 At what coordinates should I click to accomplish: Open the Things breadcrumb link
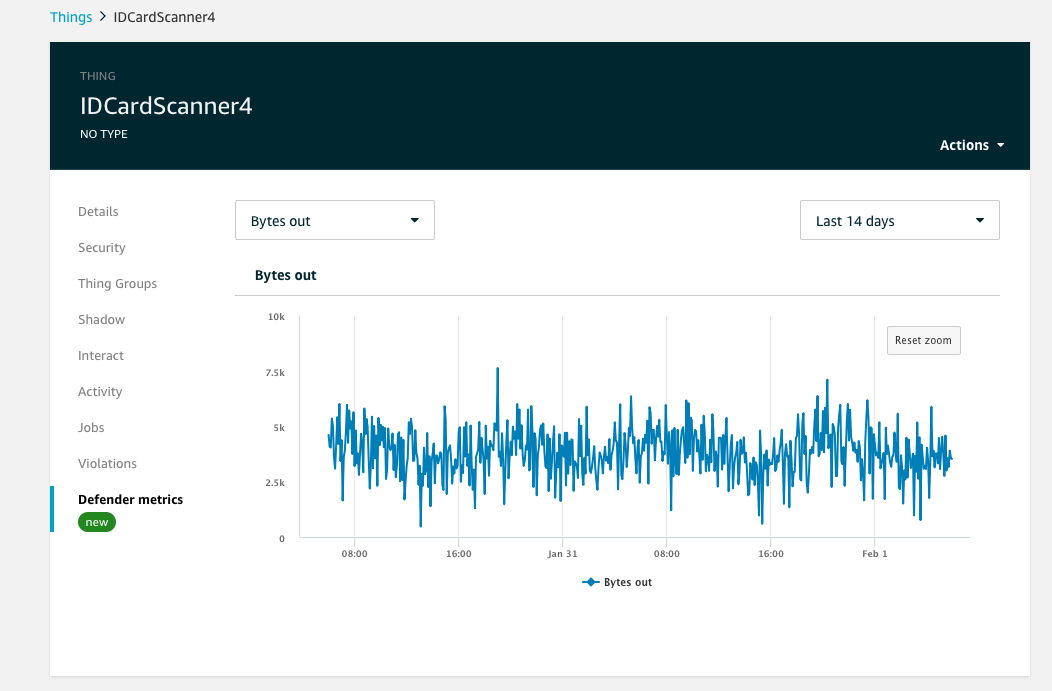tap(70, 17)
